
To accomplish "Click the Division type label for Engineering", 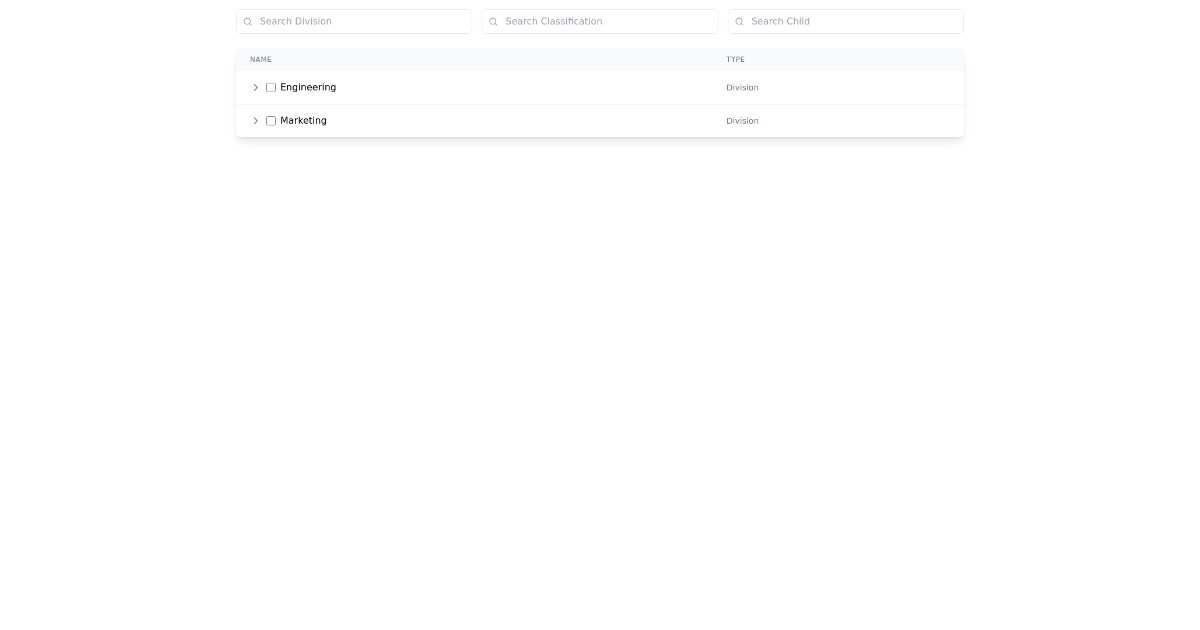I will pyautogui.click(x=742, y=87).
